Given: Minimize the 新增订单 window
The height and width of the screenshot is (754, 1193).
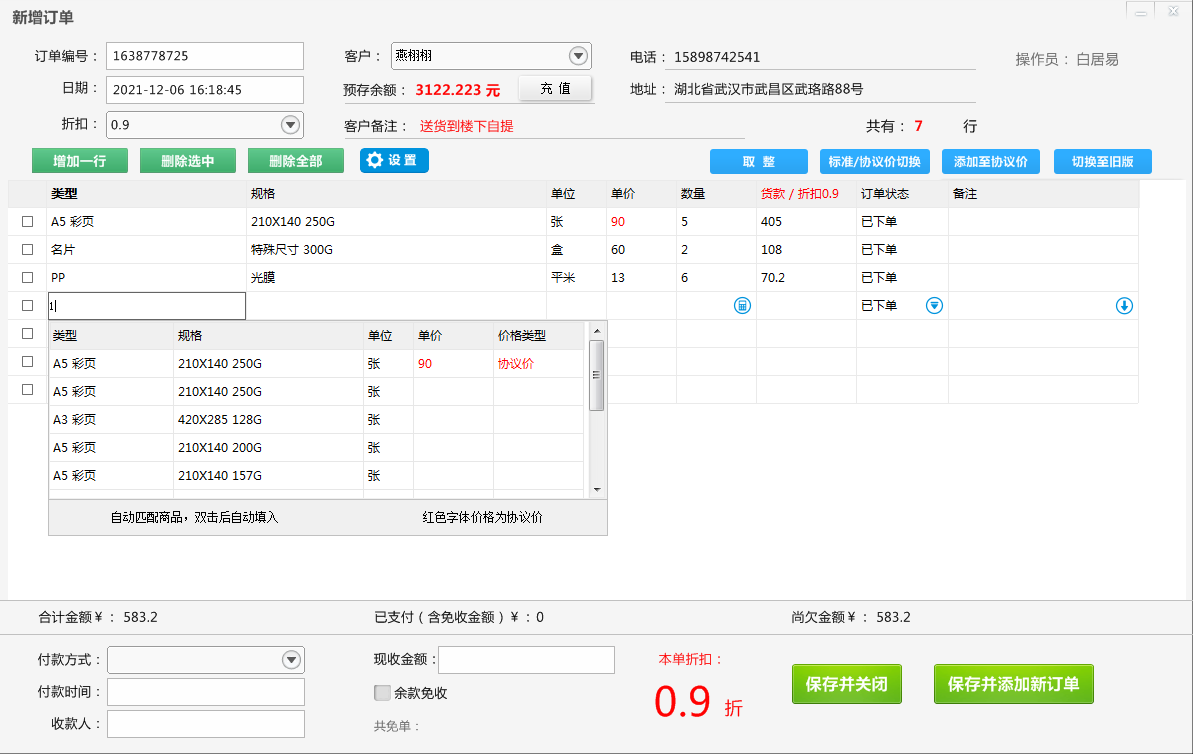Looking at the screenshot, I should pyautogui.click(x=1140, y=11).
